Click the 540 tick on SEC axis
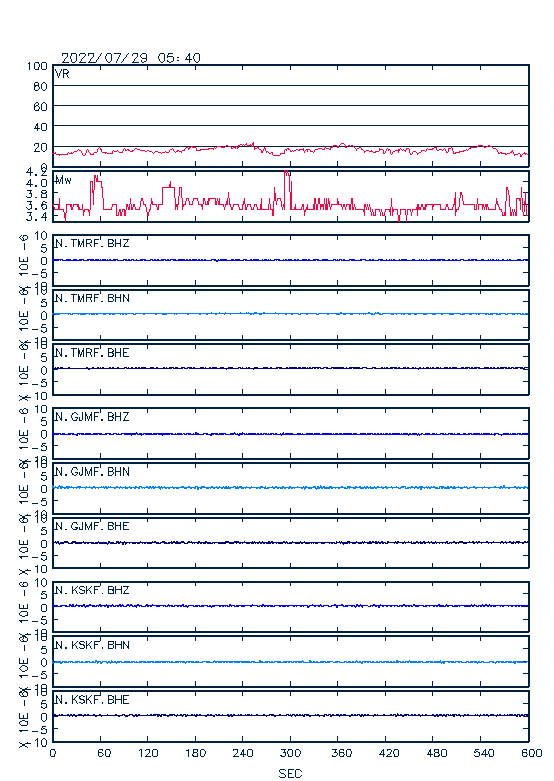Screen dimensions: 554x781 pyautogui.click(x=483, y=753)
